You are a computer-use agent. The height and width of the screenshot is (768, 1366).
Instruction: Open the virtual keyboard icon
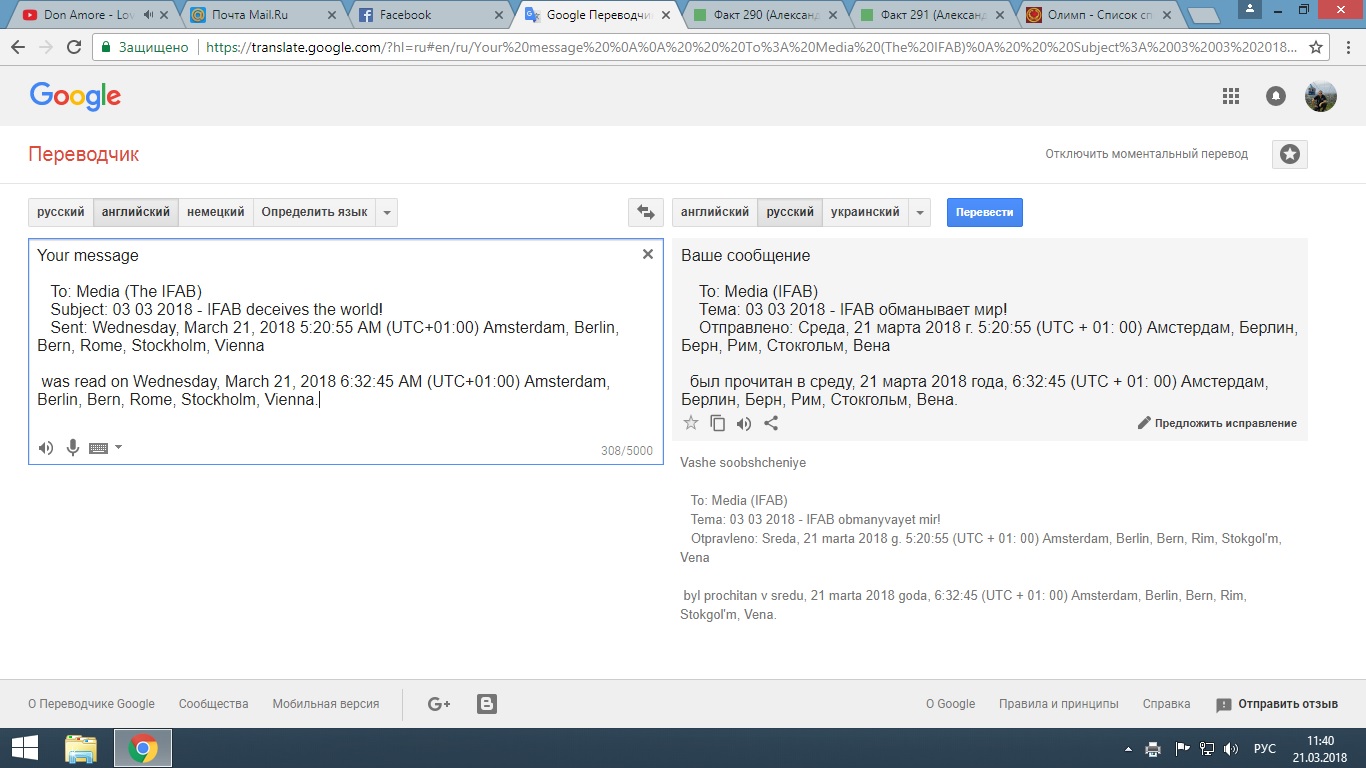(x=98, y=448)
